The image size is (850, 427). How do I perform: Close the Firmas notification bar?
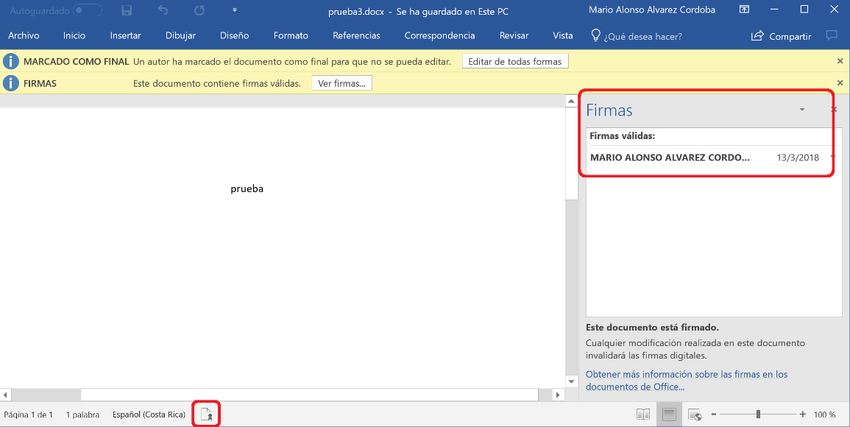click(x=839, y=83)
